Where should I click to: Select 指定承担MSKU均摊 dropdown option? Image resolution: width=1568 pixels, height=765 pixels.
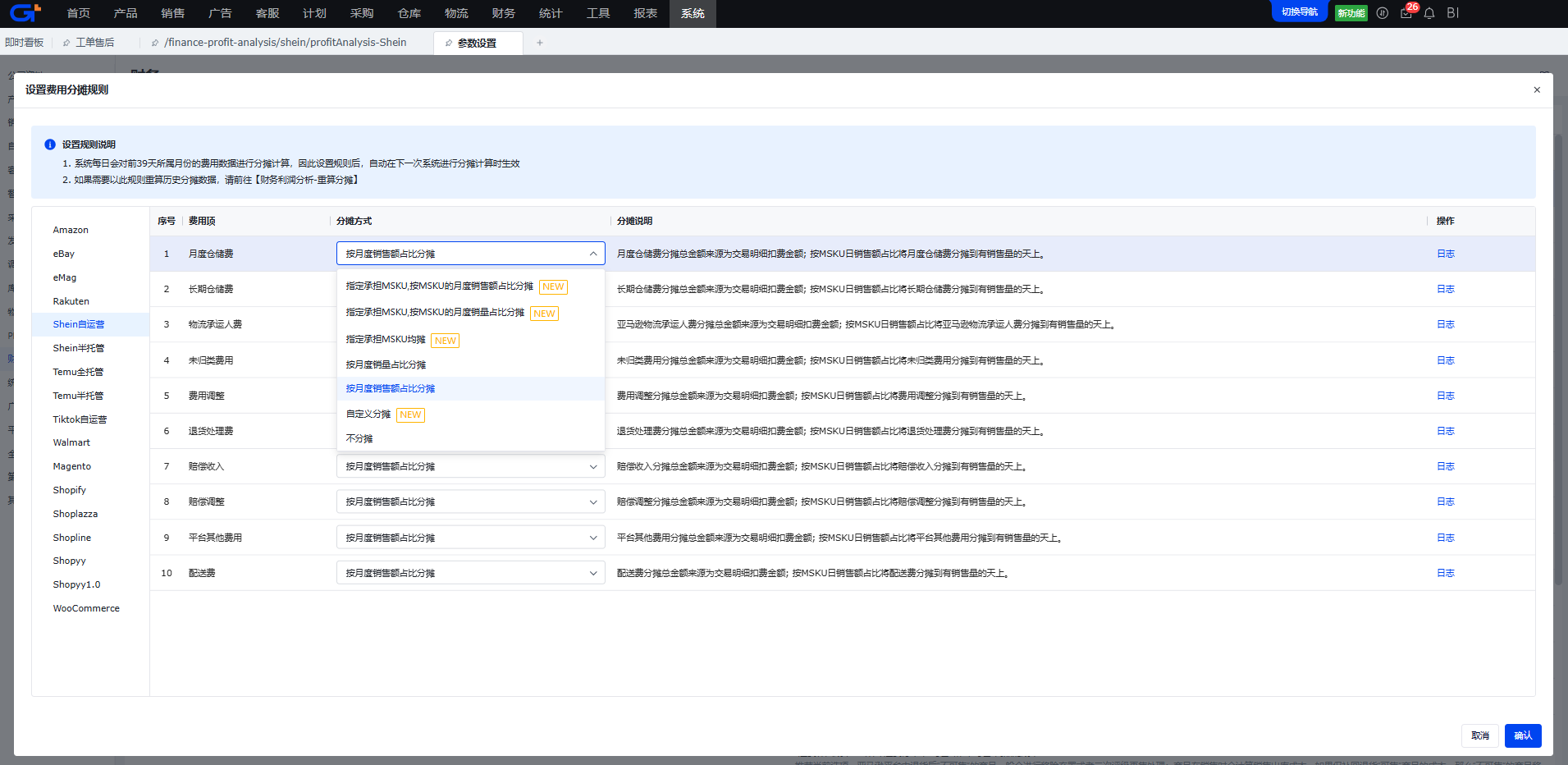click(x=386, y=340)
